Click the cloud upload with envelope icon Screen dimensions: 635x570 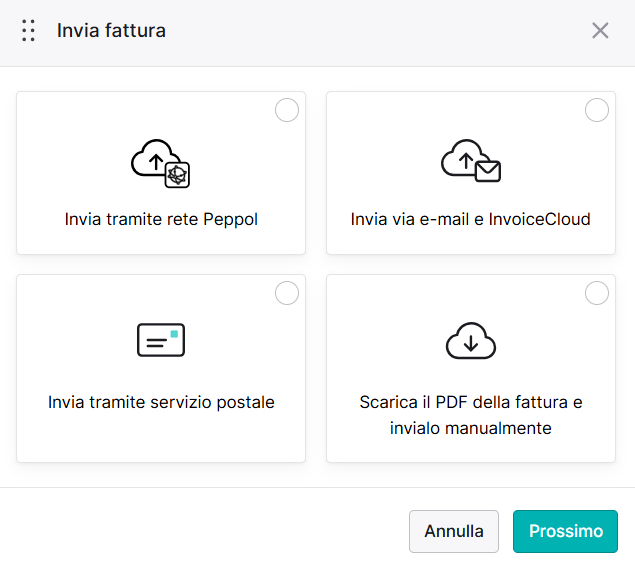(x=471, y=161)
